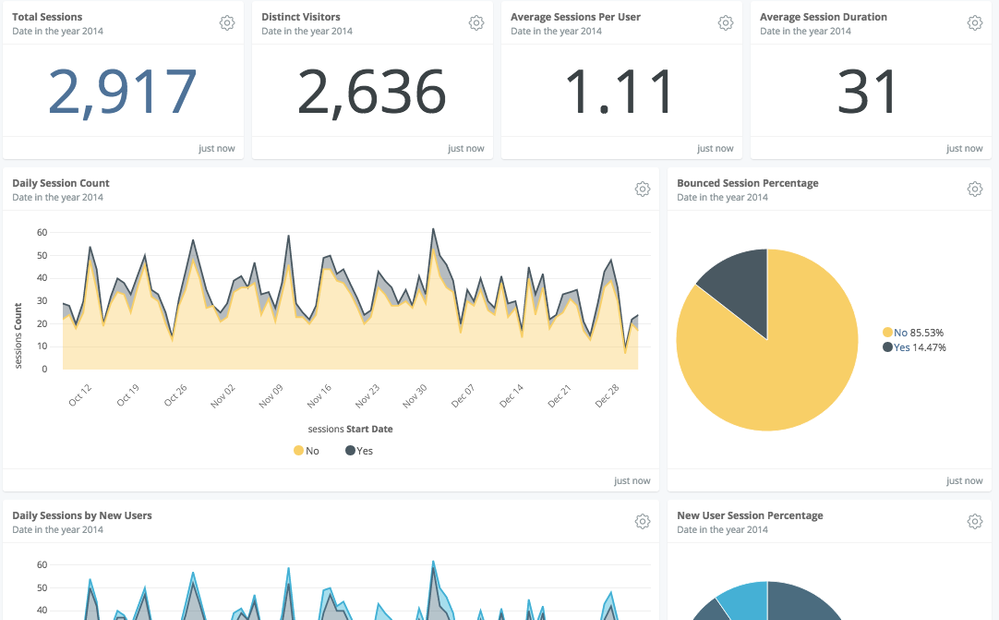Open gear menu for New User Session Percentage
The height and width of the screenshot is (620, 999).
(975, 522)
